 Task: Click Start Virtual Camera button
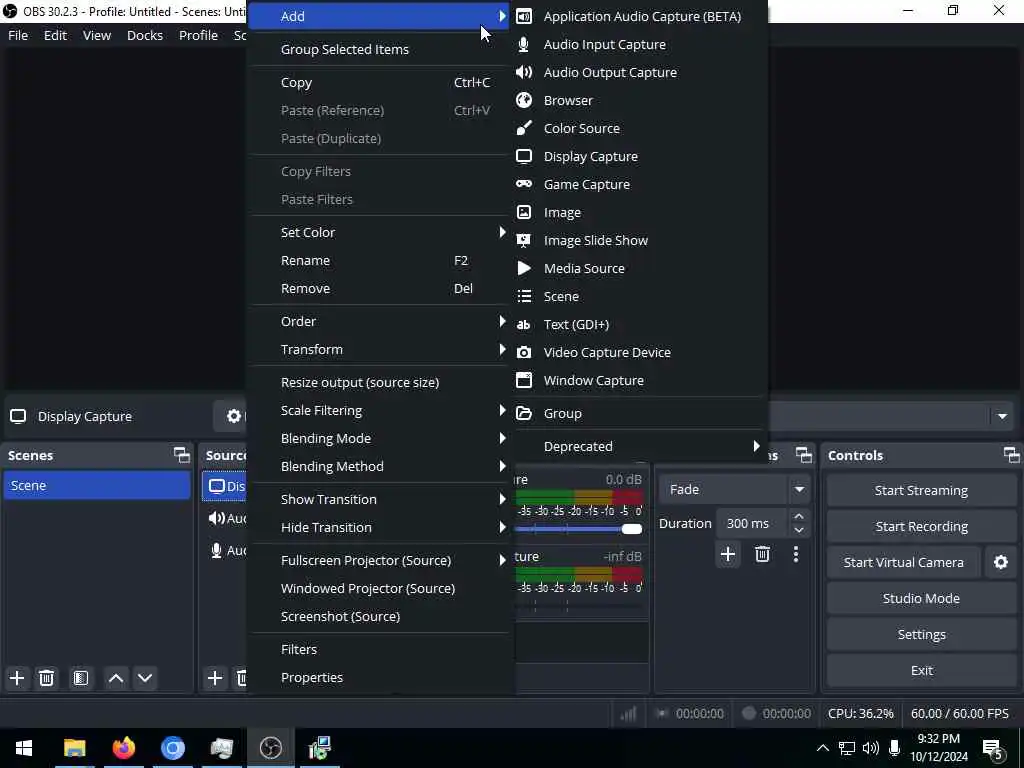(904, 562)
